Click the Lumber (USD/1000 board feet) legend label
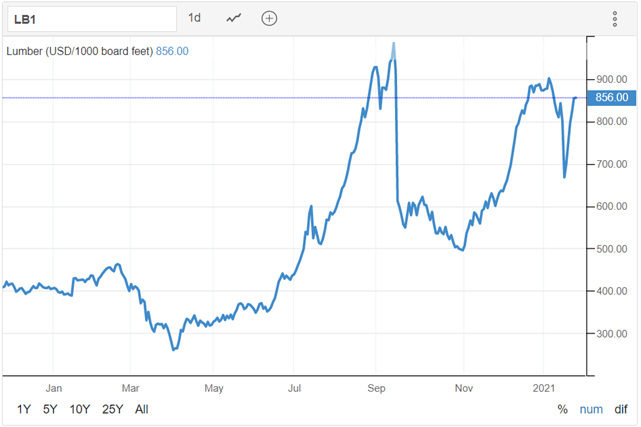This screenshot has width=641, height=427. pyautogui.click(x=80, y=51)
